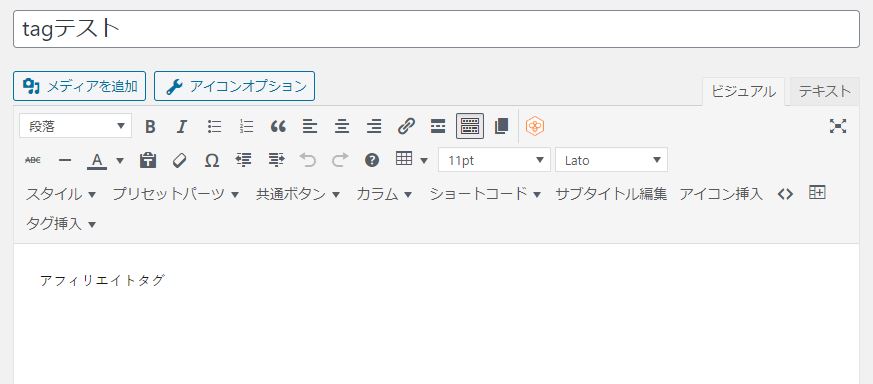Insert a horizontal line
Screen dimensions: 873x384
(x=65, y=160)
